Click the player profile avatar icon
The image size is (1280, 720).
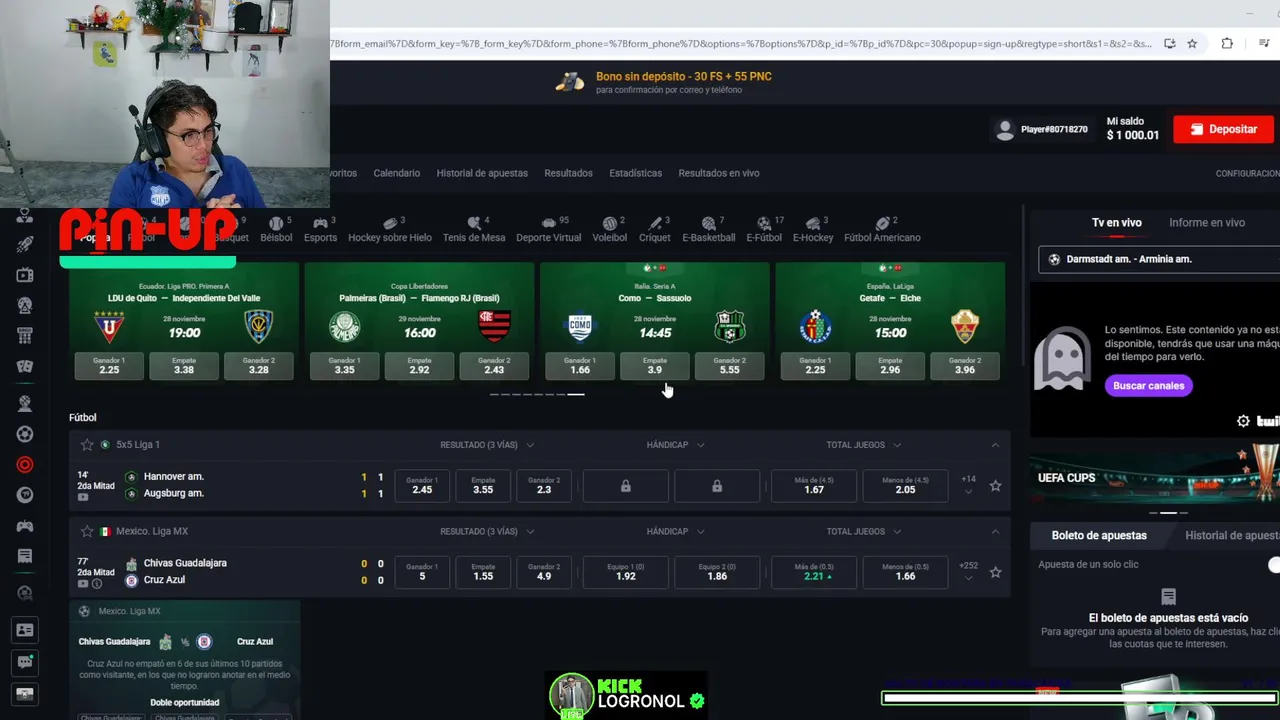(x=1005, y=129)
